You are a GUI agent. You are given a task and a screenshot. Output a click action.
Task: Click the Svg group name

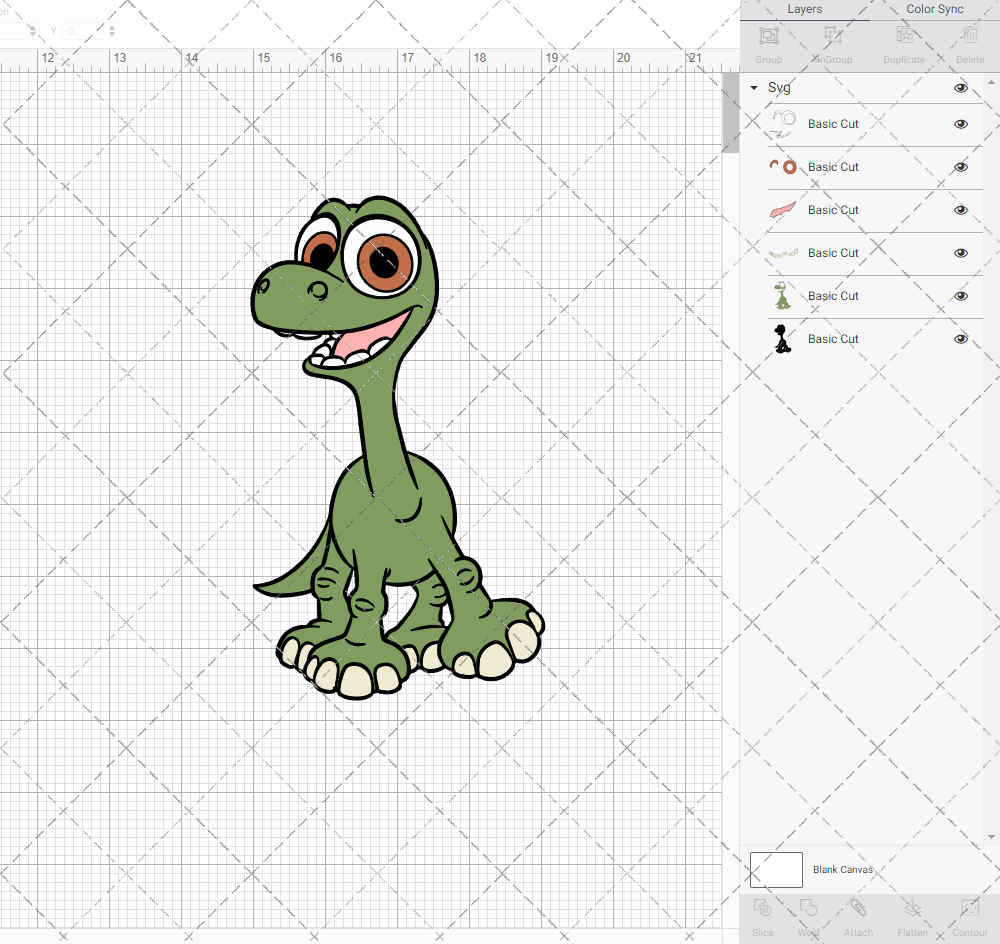click(779, 87)
